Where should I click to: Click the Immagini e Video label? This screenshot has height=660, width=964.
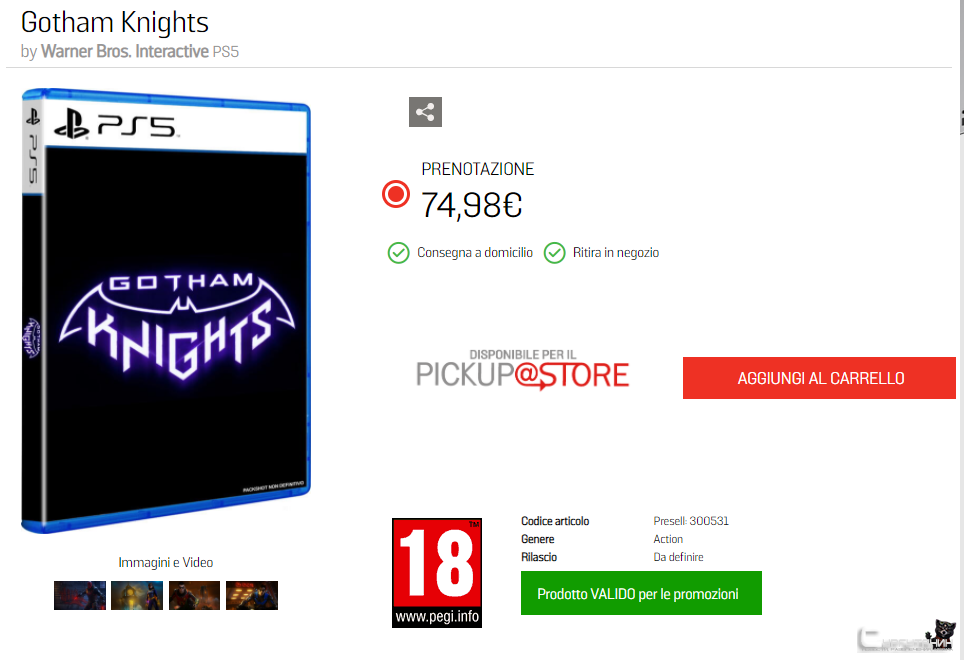pyautogui.click(x=166, y=562)
